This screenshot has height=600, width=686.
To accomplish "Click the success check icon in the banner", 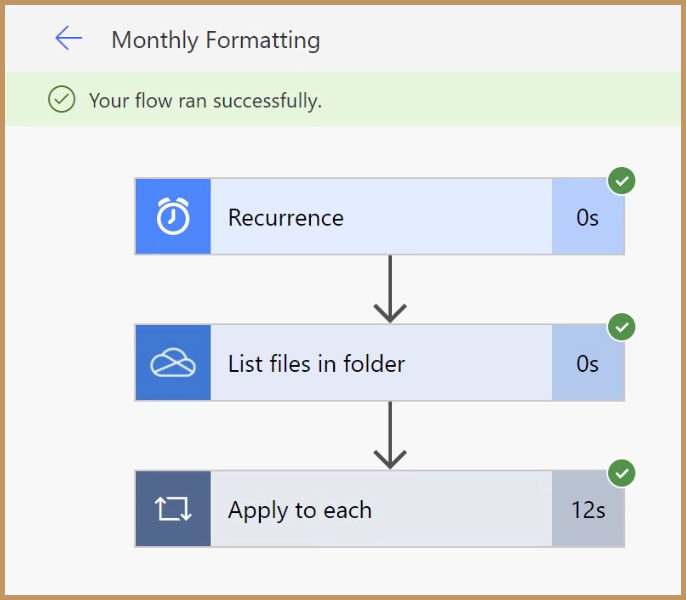I will pos(62,100).
